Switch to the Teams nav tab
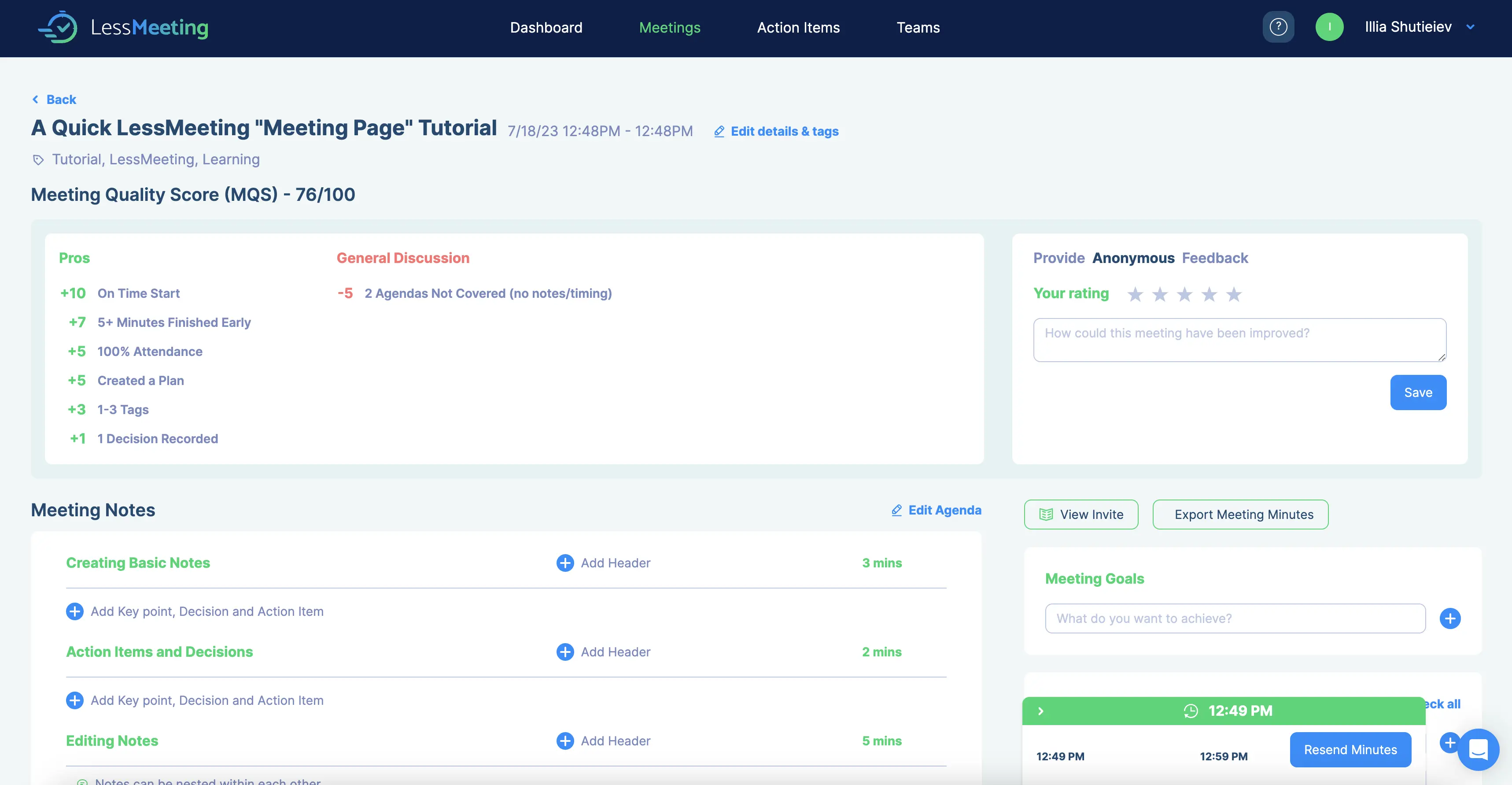 pyautogui.click(x=918, y=28)
